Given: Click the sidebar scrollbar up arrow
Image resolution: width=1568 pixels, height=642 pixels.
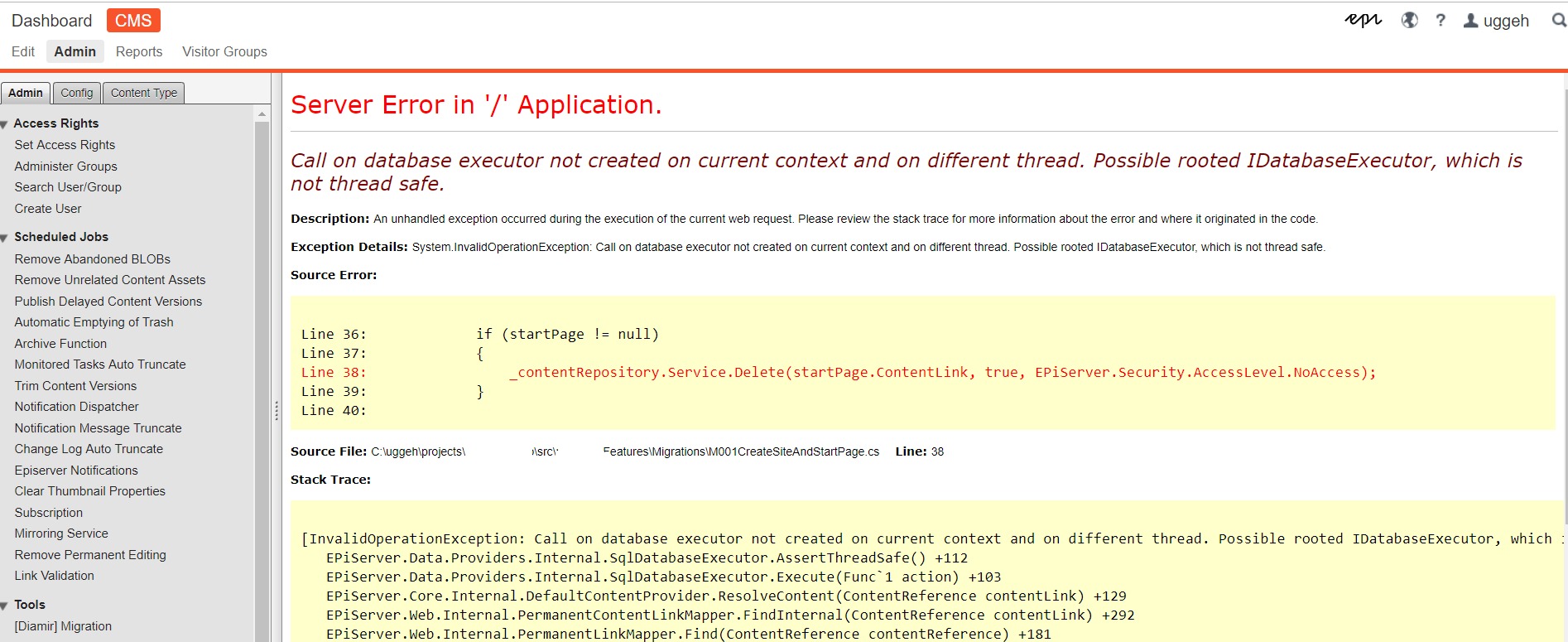Looking at the screenshot, I should point(262,114).
